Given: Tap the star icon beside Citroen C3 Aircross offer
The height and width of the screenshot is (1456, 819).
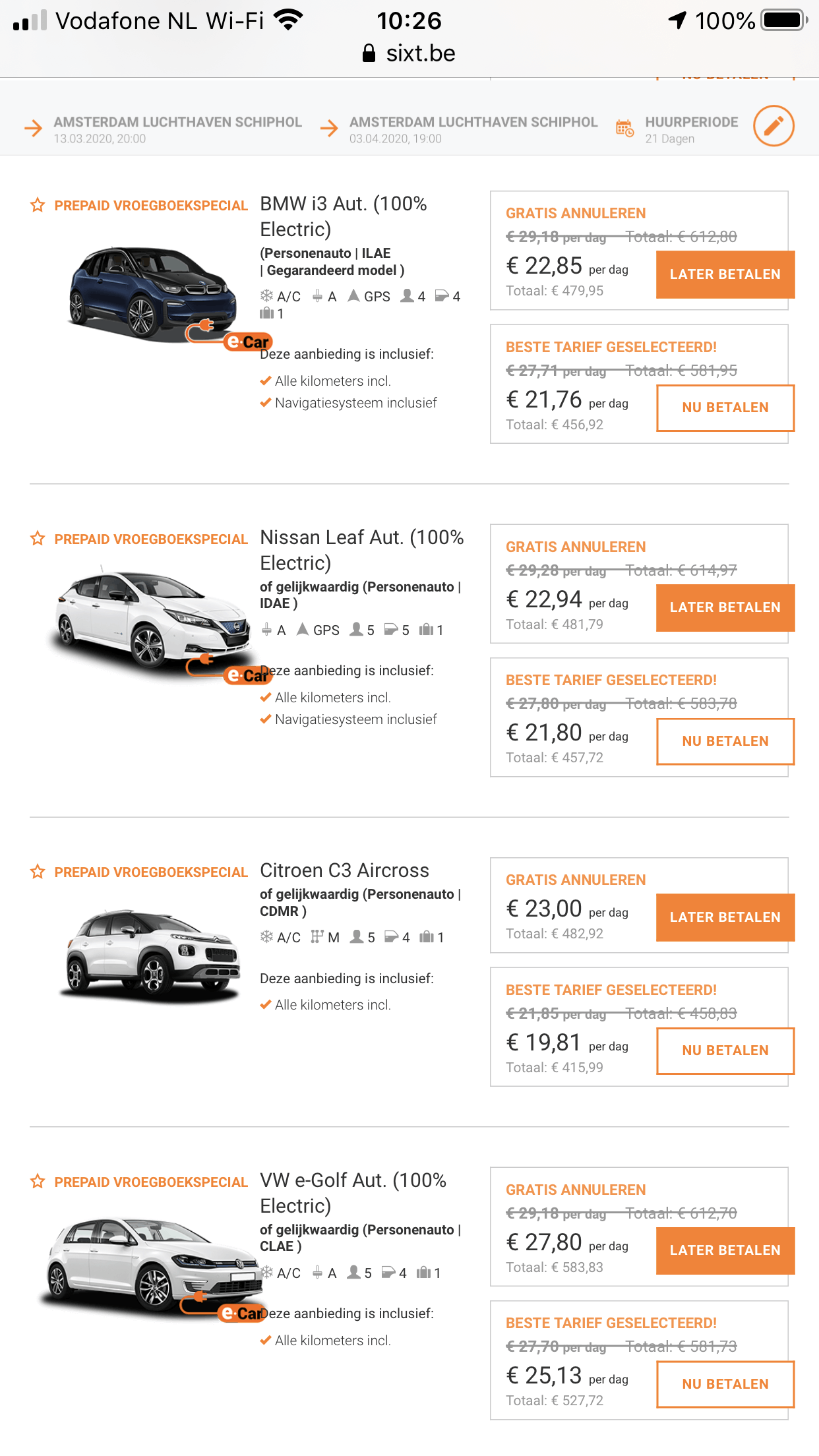Looking at the screenshot, I should [x=38, y=872].
